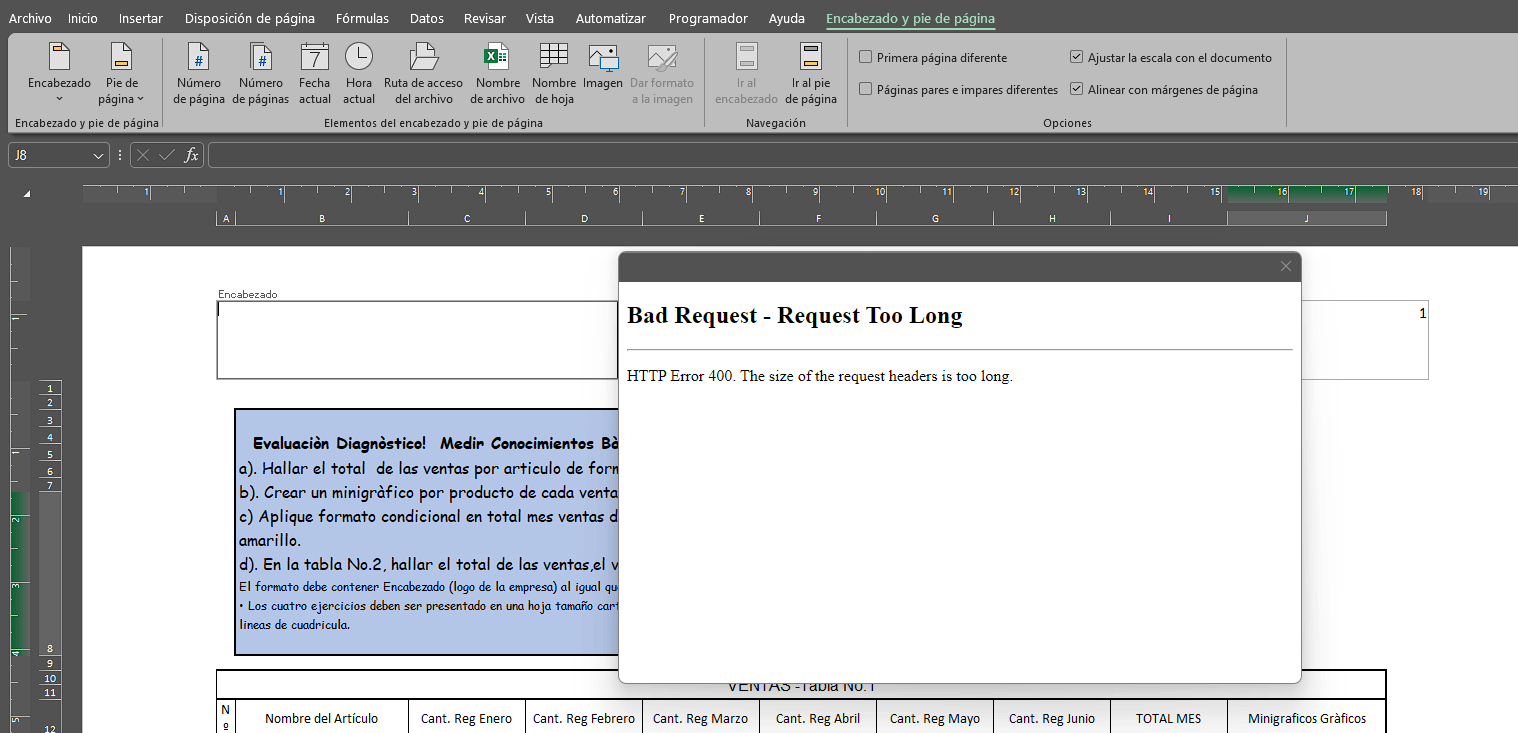Uncheck Ajustar la escala con el documento
1518x733 pixels.
(1076, 58)
